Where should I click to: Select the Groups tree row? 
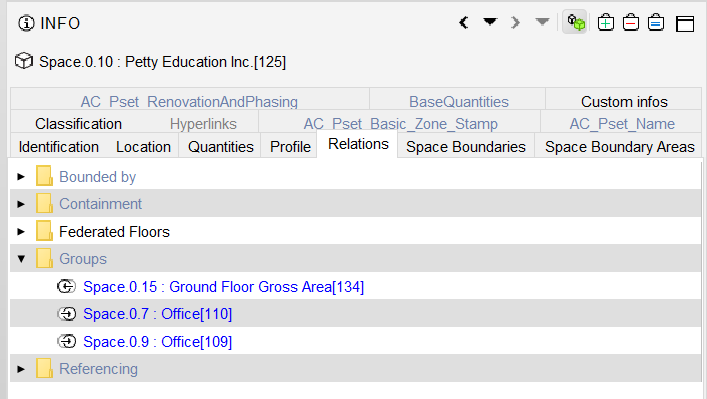click(x=355, y=259)
